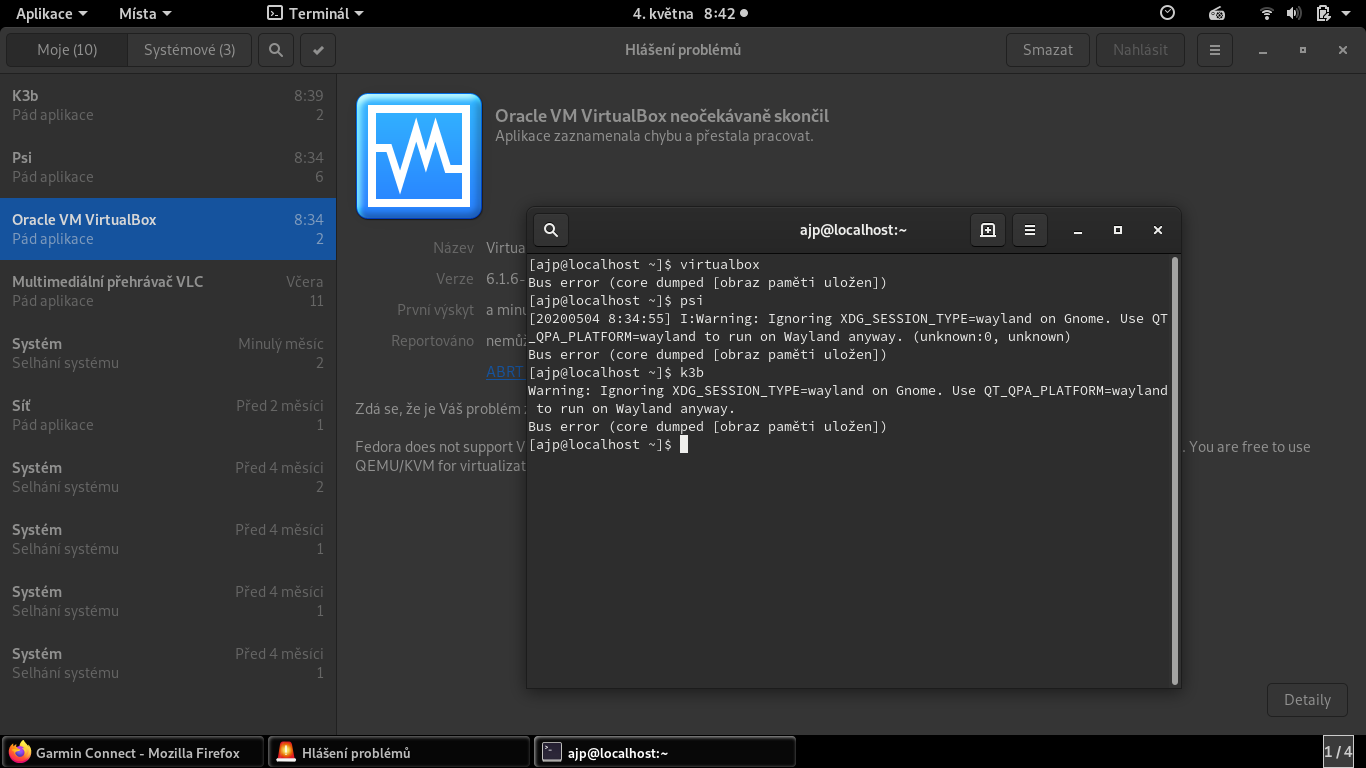The image size is (1366, 768).
Task: Click the Firefox icon in the taskbar
Action: coord(19,752)
